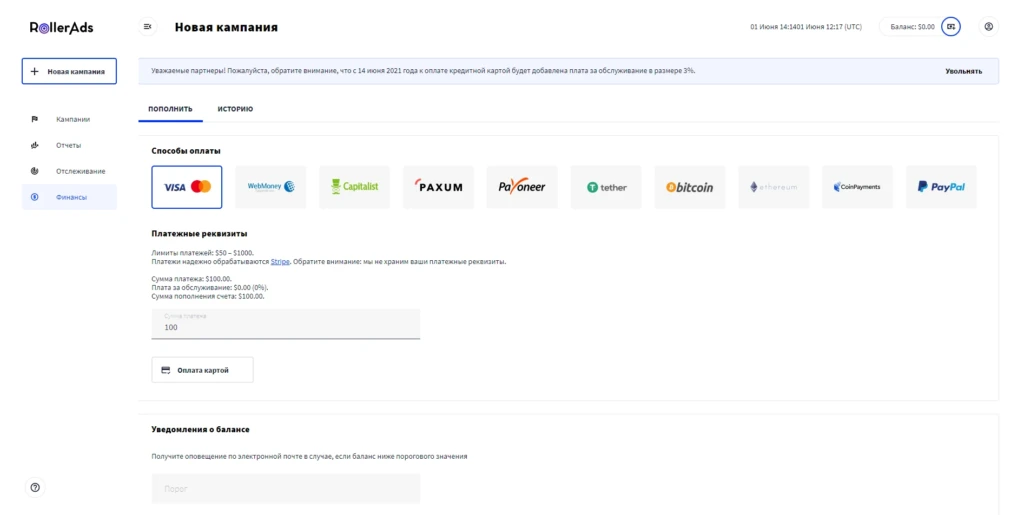Switch to the Историю tab
1024x515 pixels.
pyautogui.click(x=235, y=109)
